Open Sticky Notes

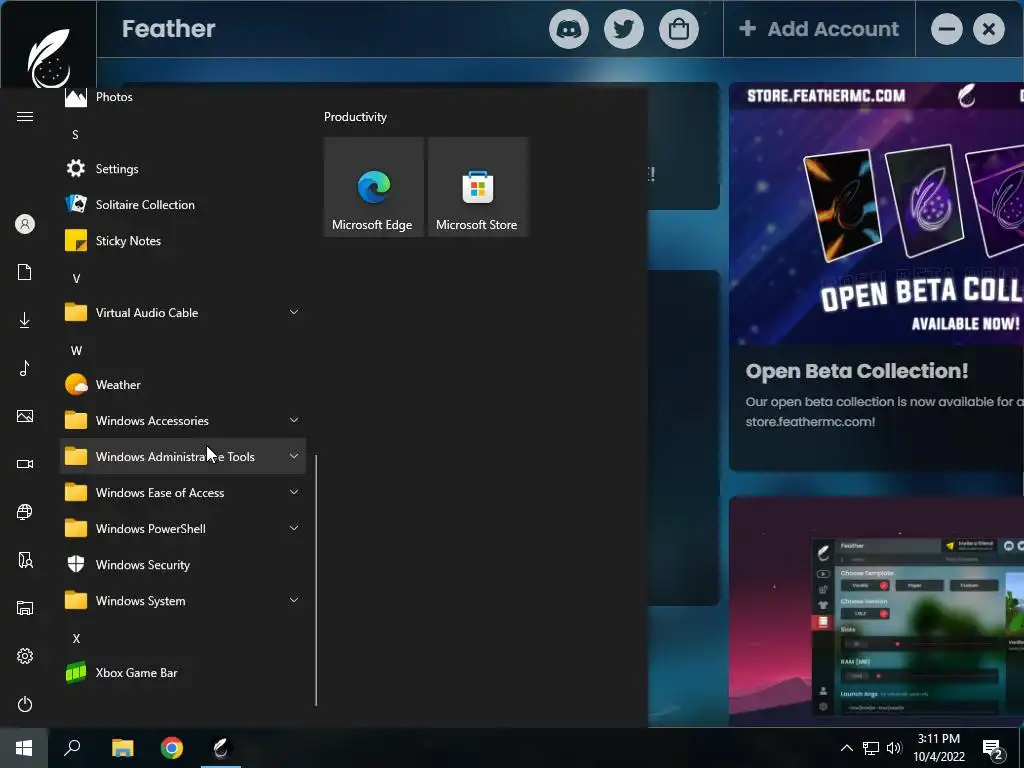click(x=183, y=240)
